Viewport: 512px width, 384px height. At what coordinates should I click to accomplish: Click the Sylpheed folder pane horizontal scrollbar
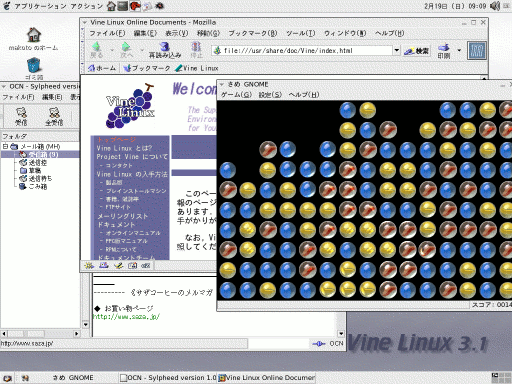click(x=40, y=334)
